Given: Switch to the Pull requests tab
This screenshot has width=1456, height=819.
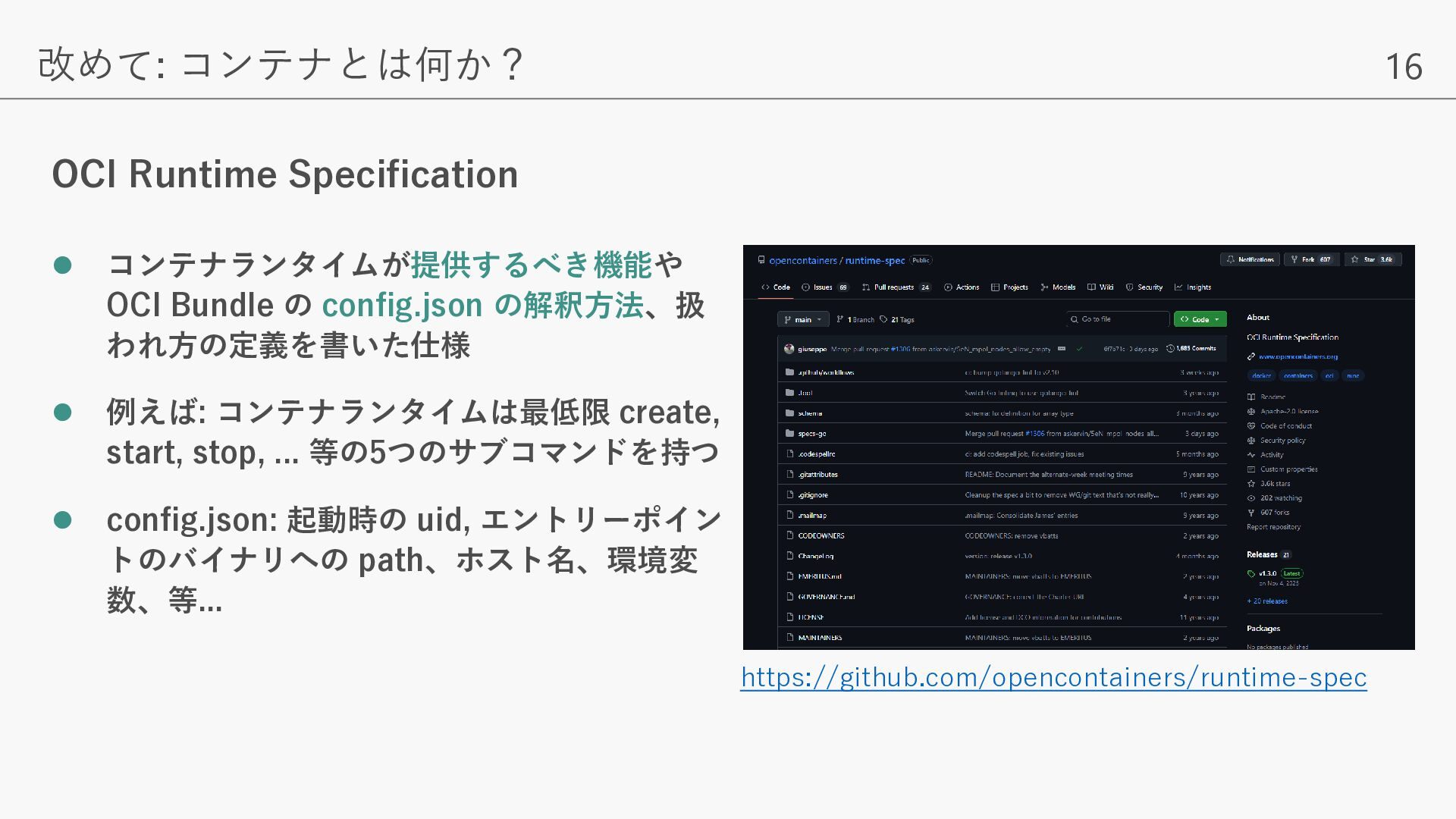Looking at the screenshot, I should click(893, 287).
